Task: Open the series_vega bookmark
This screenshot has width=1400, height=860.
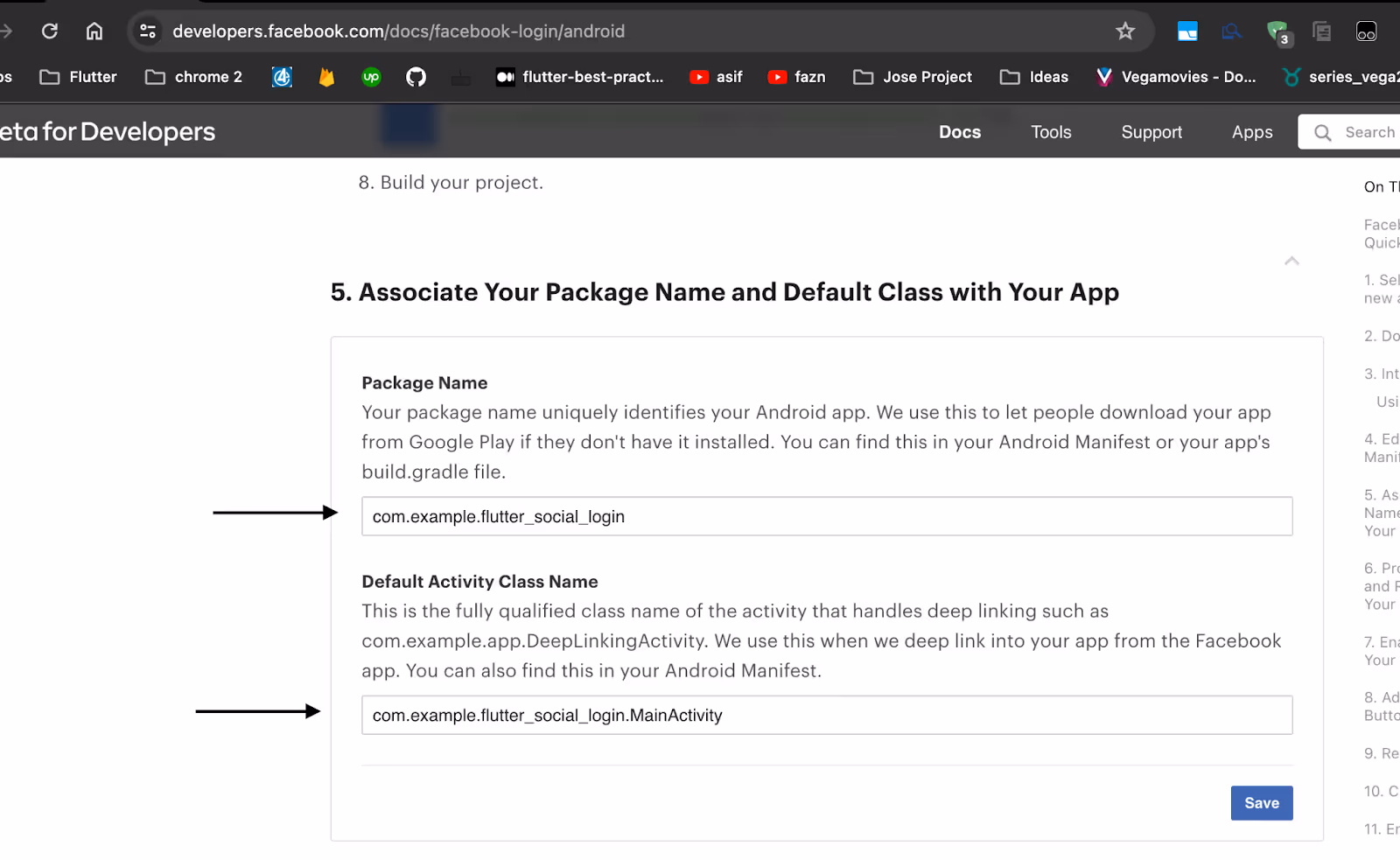Action: 1340,77
